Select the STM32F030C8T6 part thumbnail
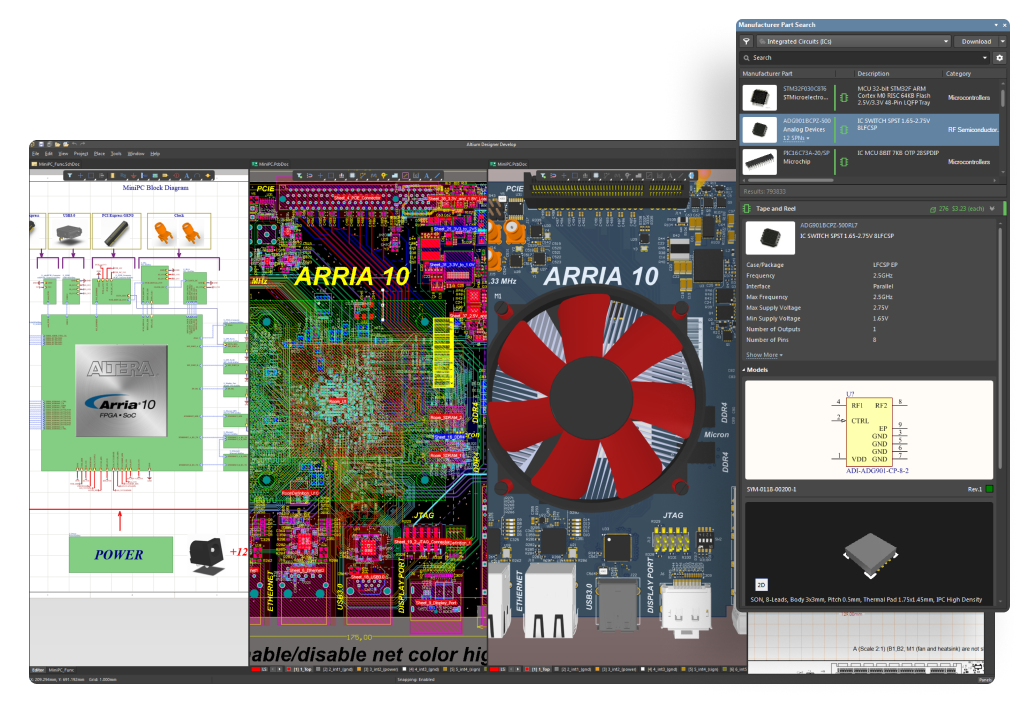1024x720 pixels. click(760, 97)
